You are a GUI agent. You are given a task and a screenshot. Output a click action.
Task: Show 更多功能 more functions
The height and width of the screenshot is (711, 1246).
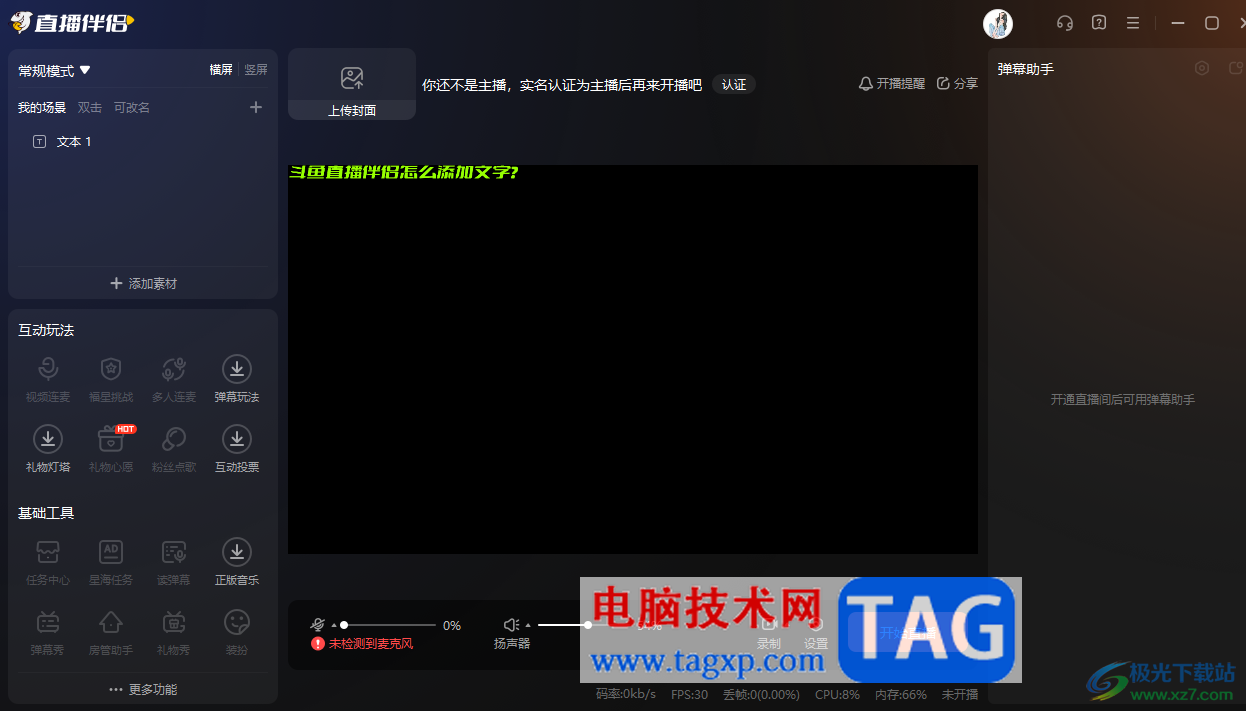pos(143,689)
